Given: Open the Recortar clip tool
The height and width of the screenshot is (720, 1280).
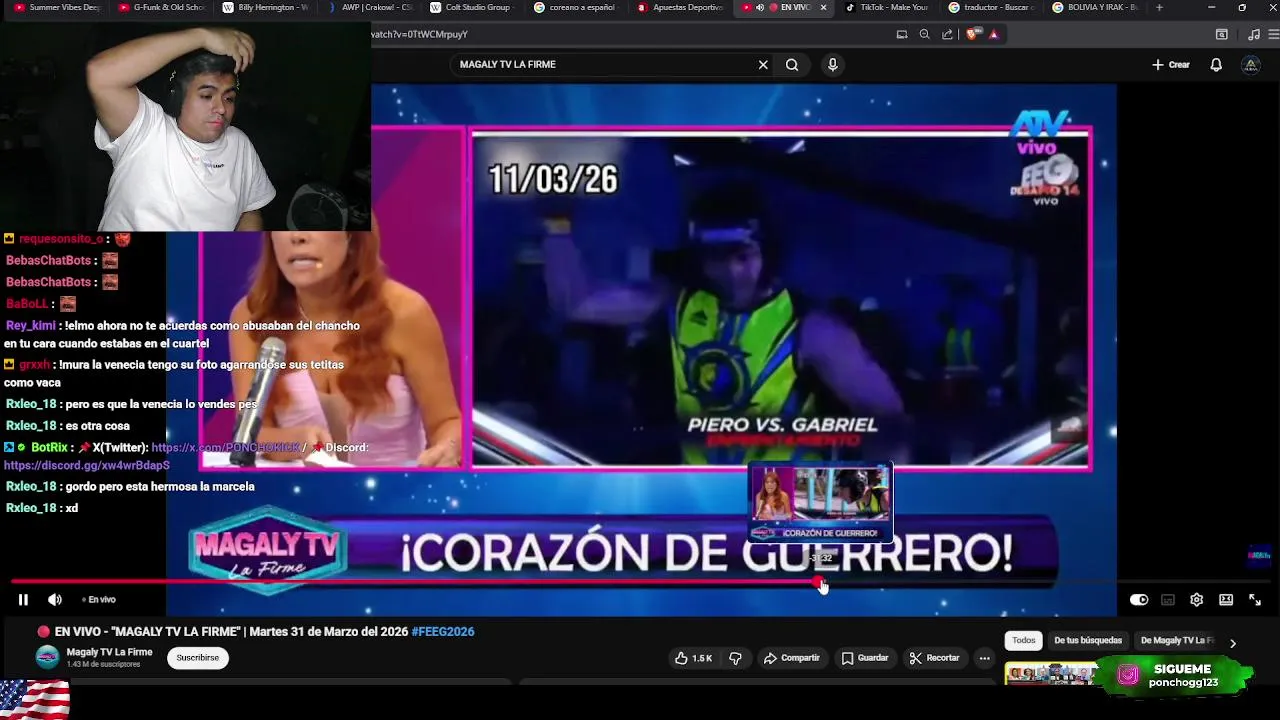Looking at the screenshot, I should pos(934,658).
